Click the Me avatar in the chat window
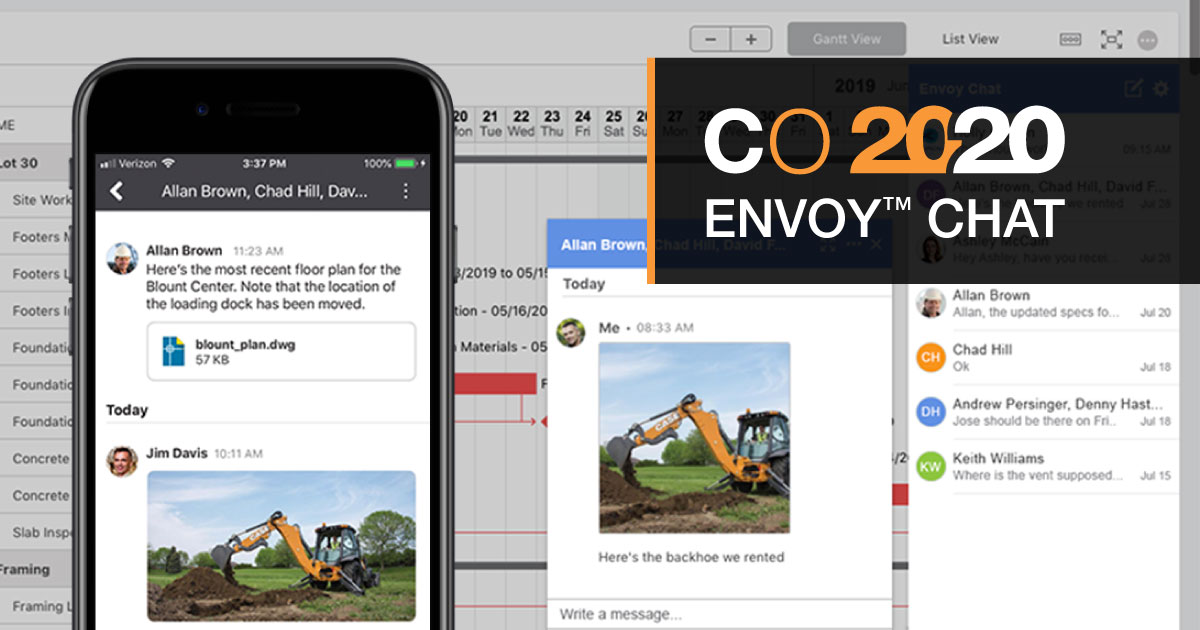The width and height of the screenshot is (1200, 630). [x=571, y=333]
